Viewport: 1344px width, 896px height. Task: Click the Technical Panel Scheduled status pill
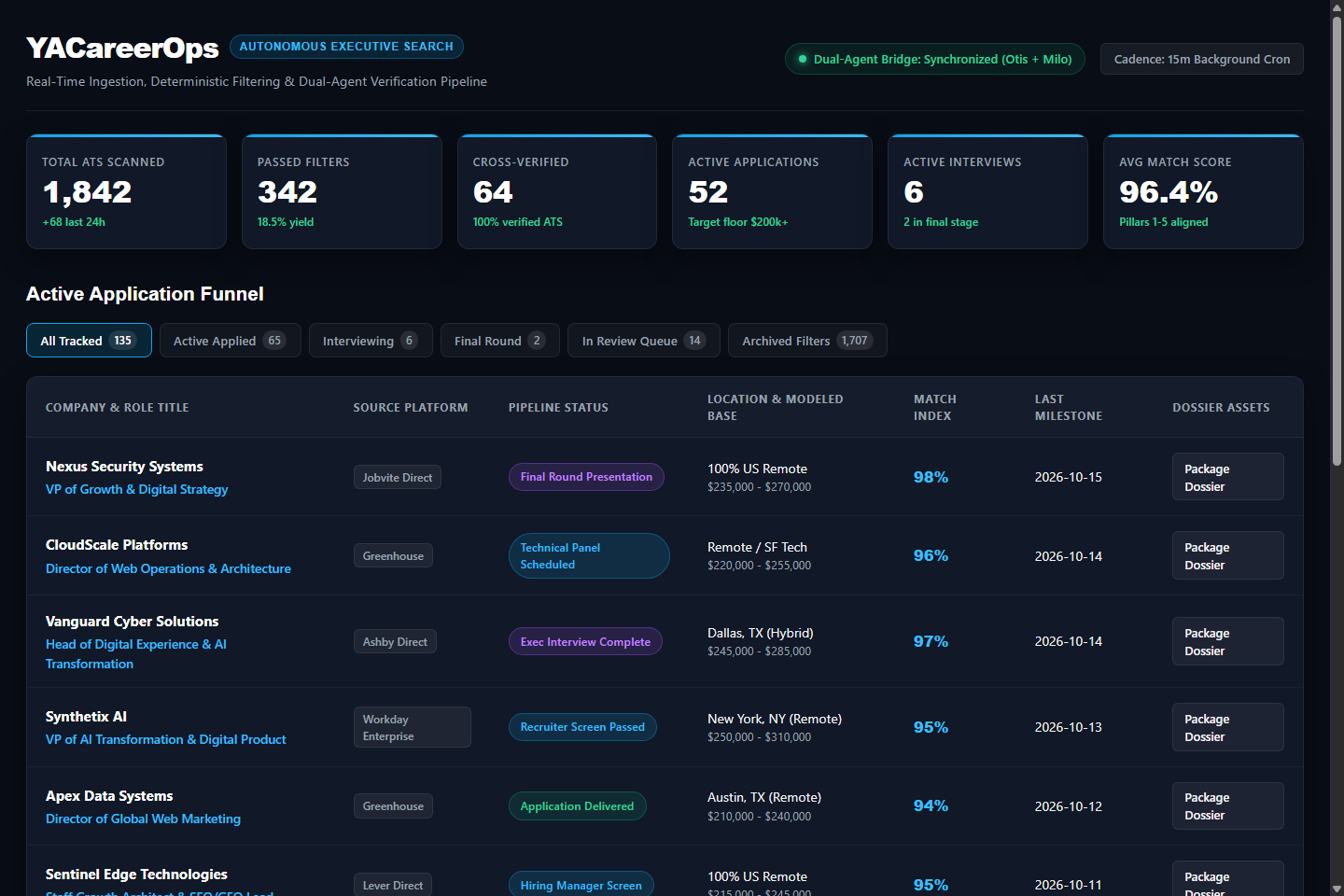pos(589,555)
